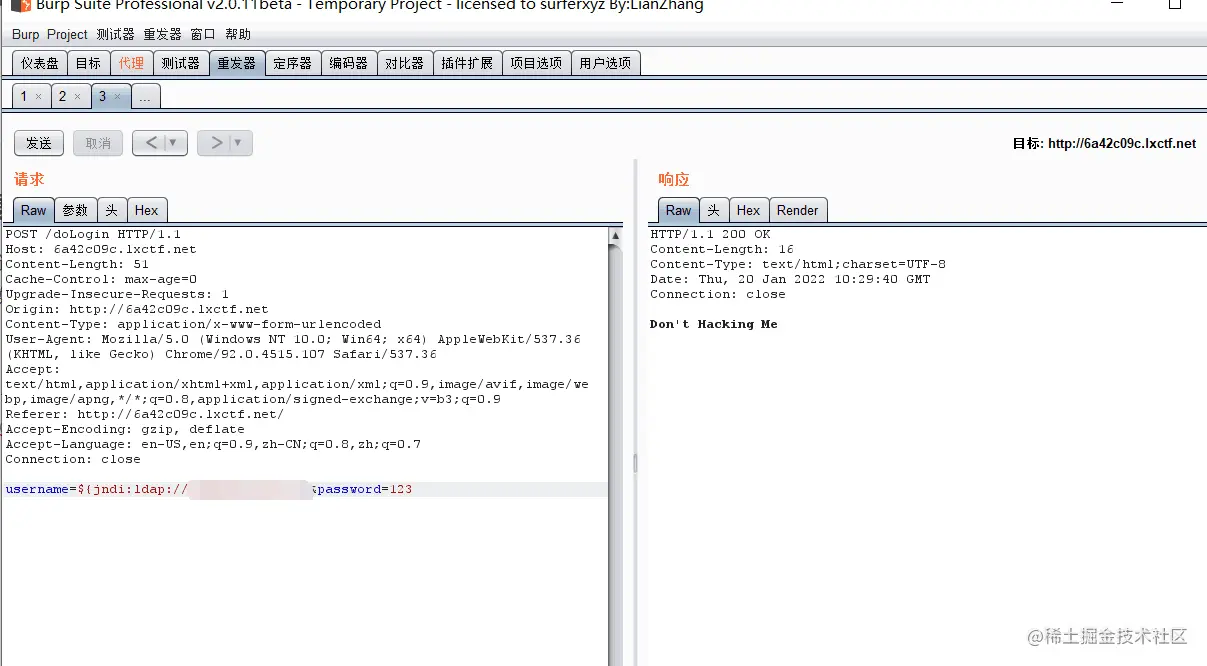Select the request Raw tab

34,210
